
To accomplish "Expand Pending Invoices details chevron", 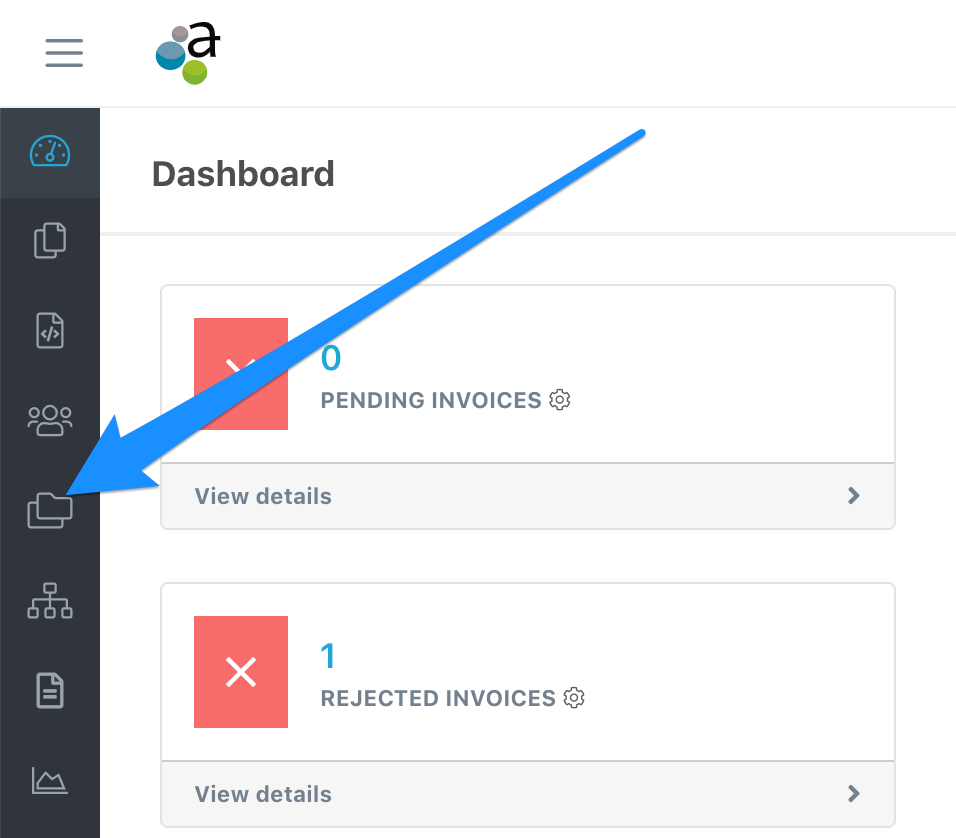I will pyautogui.click(x=854, y=495).
